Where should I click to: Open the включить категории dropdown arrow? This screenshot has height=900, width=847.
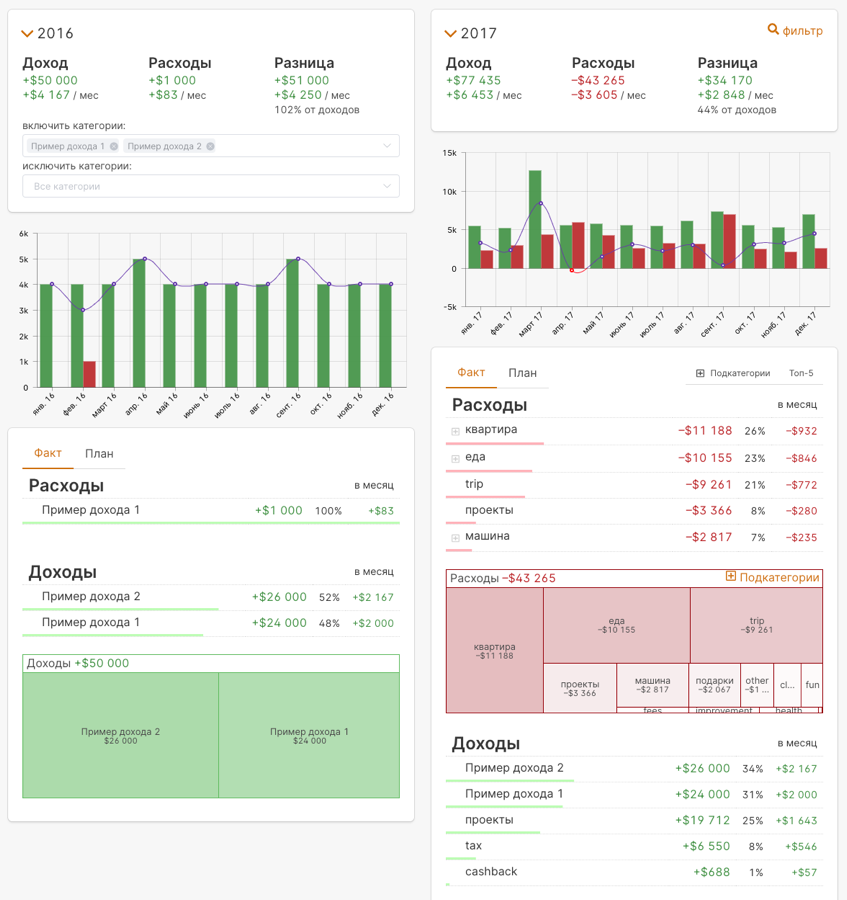pos(387,146)
